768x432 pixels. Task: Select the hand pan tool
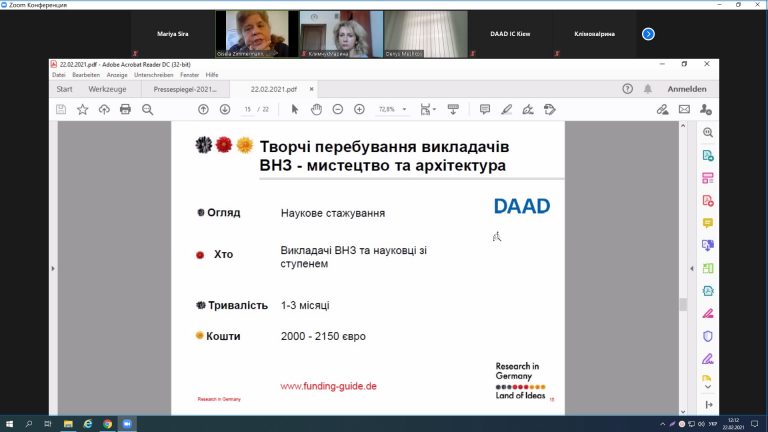(315, 109)
